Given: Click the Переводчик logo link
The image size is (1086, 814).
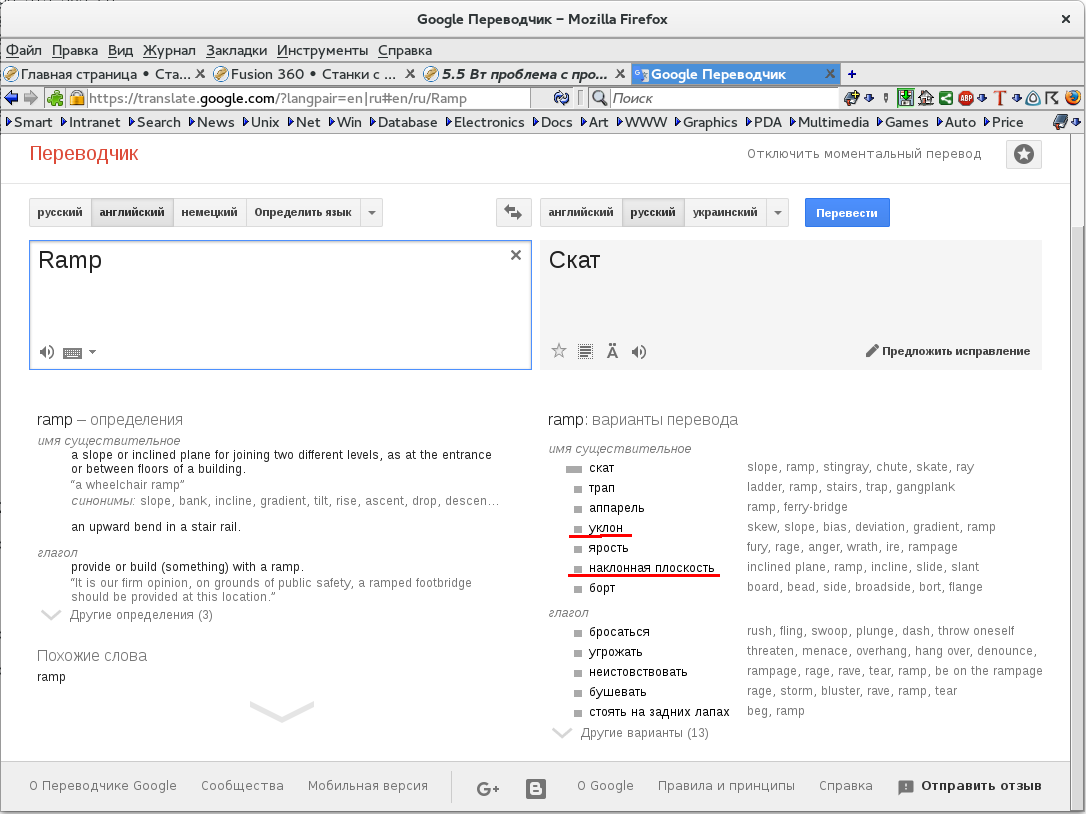Looking at the screenshot, I should click(x=84, y=154).
